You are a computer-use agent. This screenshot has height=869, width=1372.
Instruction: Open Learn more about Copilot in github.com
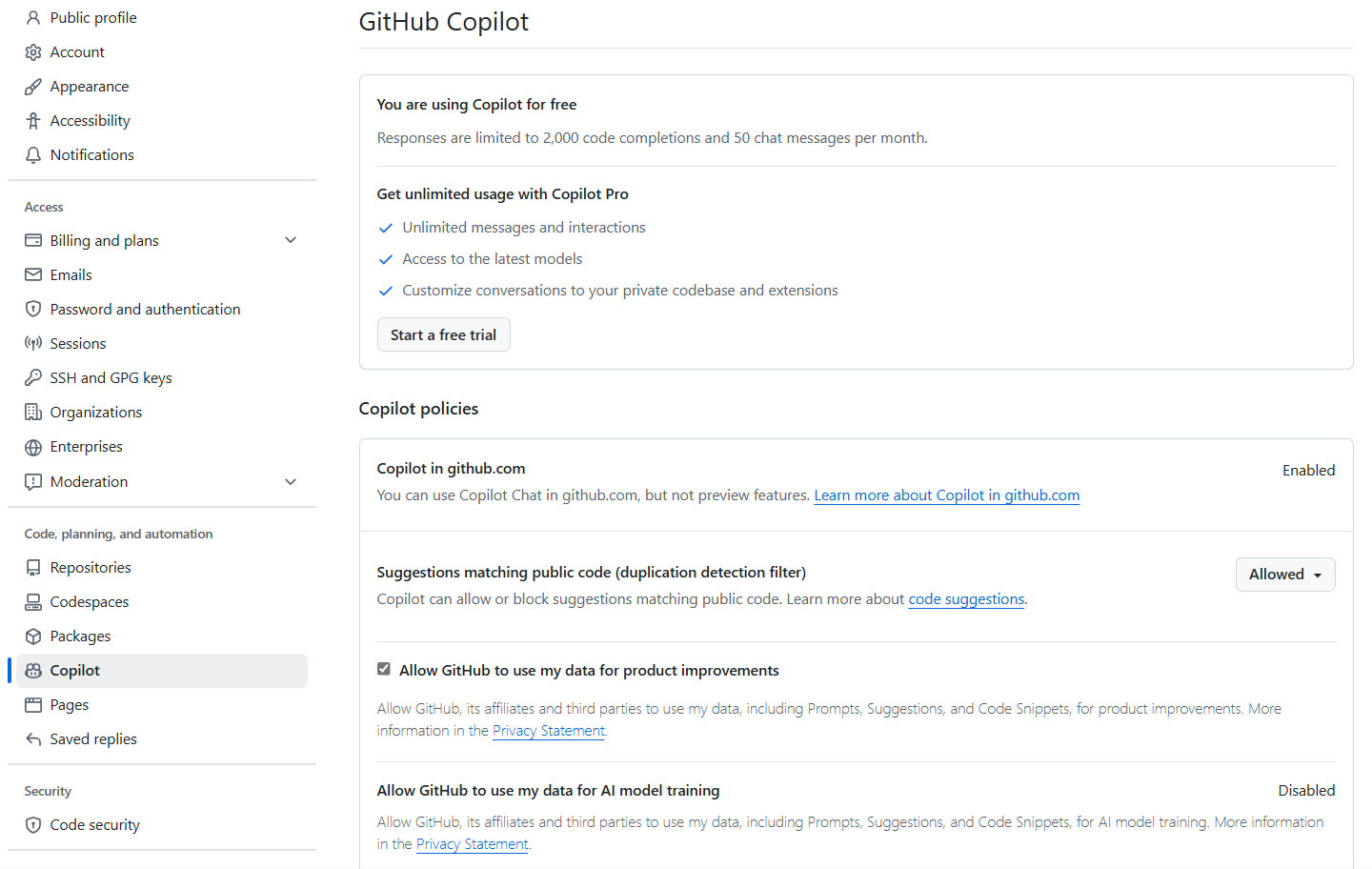click(x=946, y=495)
